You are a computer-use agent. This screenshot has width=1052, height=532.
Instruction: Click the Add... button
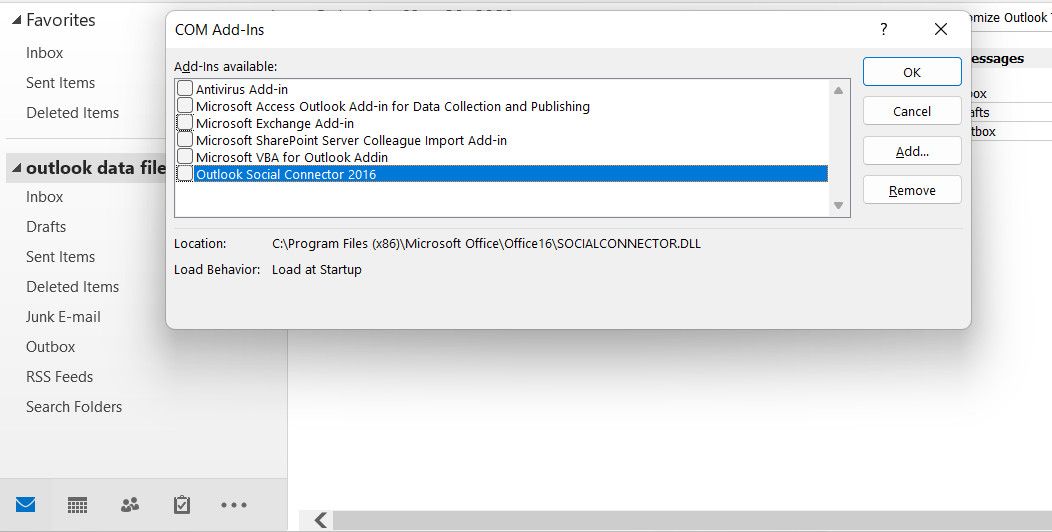coord(912,151)
